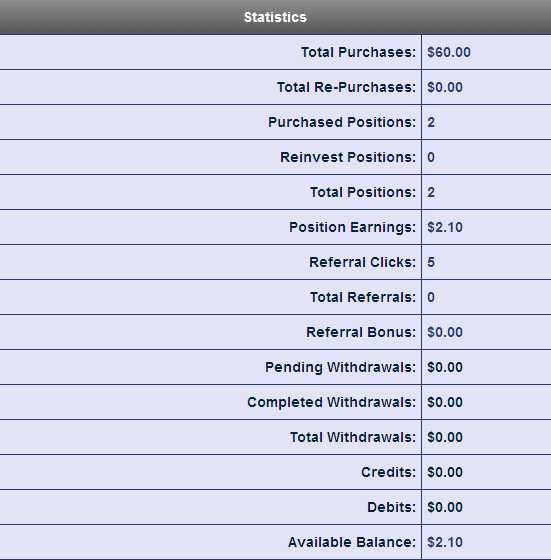Viewport: 551px width, 560px height.
Task: Click the $60.00 Total Purchases value
Action: point(449,52)
